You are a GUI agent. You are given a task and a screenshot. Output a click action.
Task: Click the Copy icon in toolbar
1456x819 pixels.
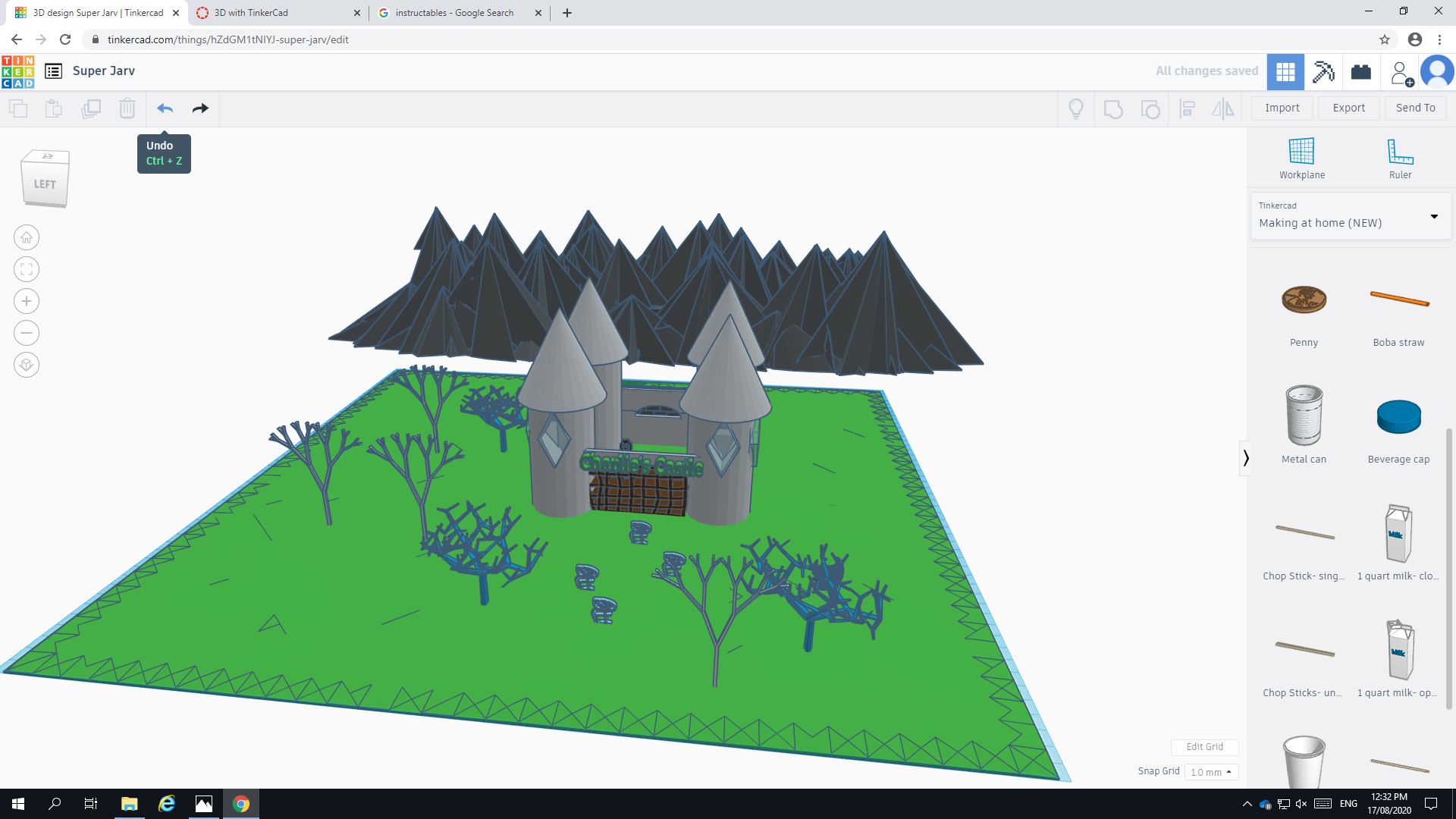pyautogui.click(x=18, y=108)
